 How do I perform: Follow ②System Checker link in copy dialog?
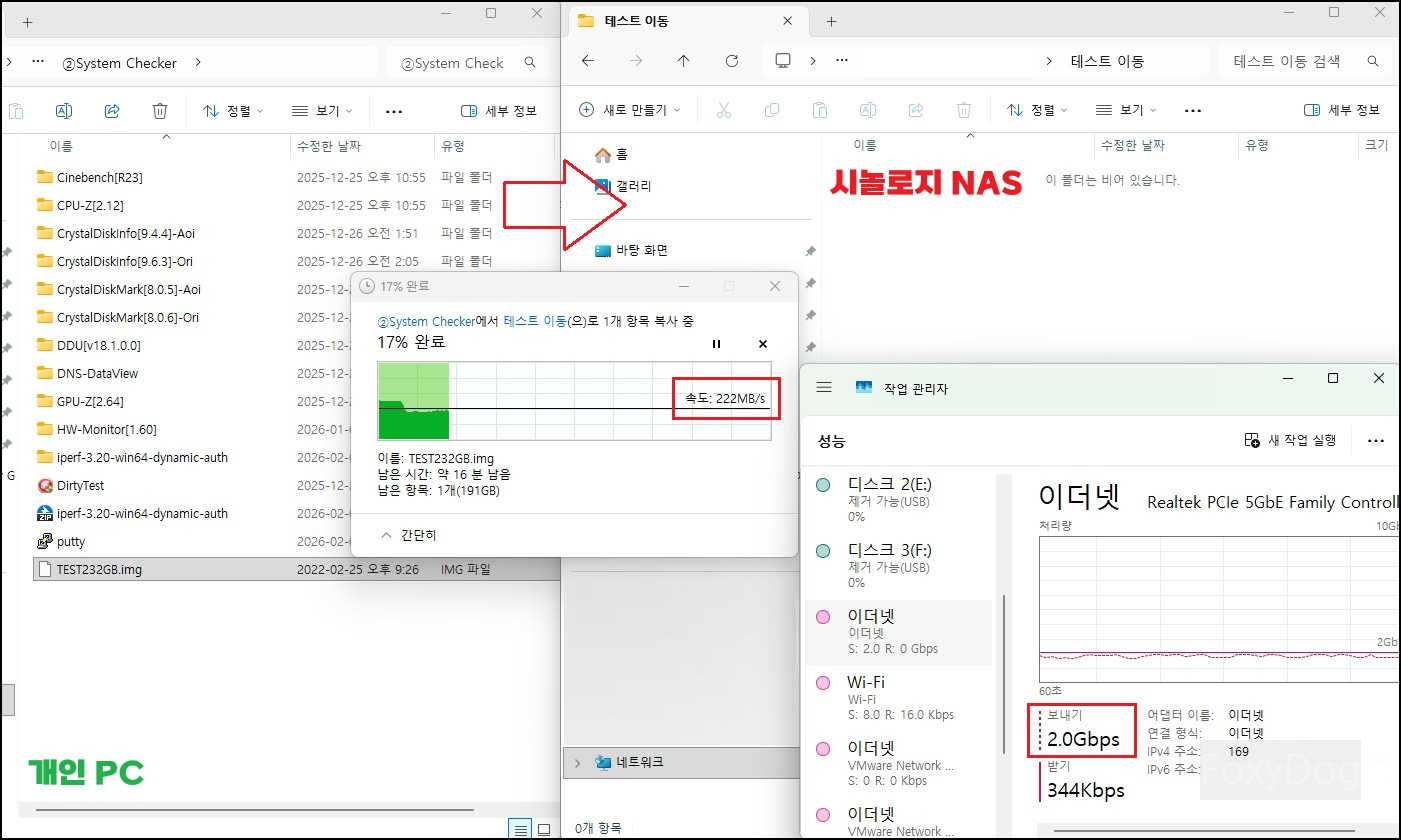click(x=424, y=321)
